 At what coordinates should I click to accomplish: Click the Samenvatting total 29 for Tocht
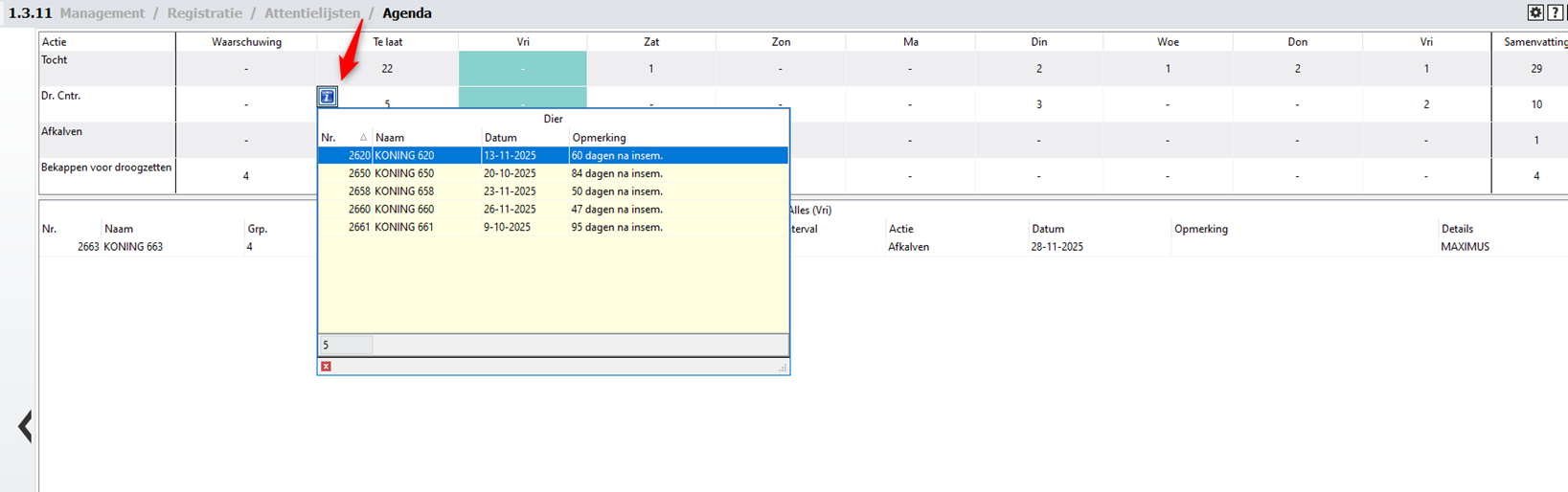1536,69
